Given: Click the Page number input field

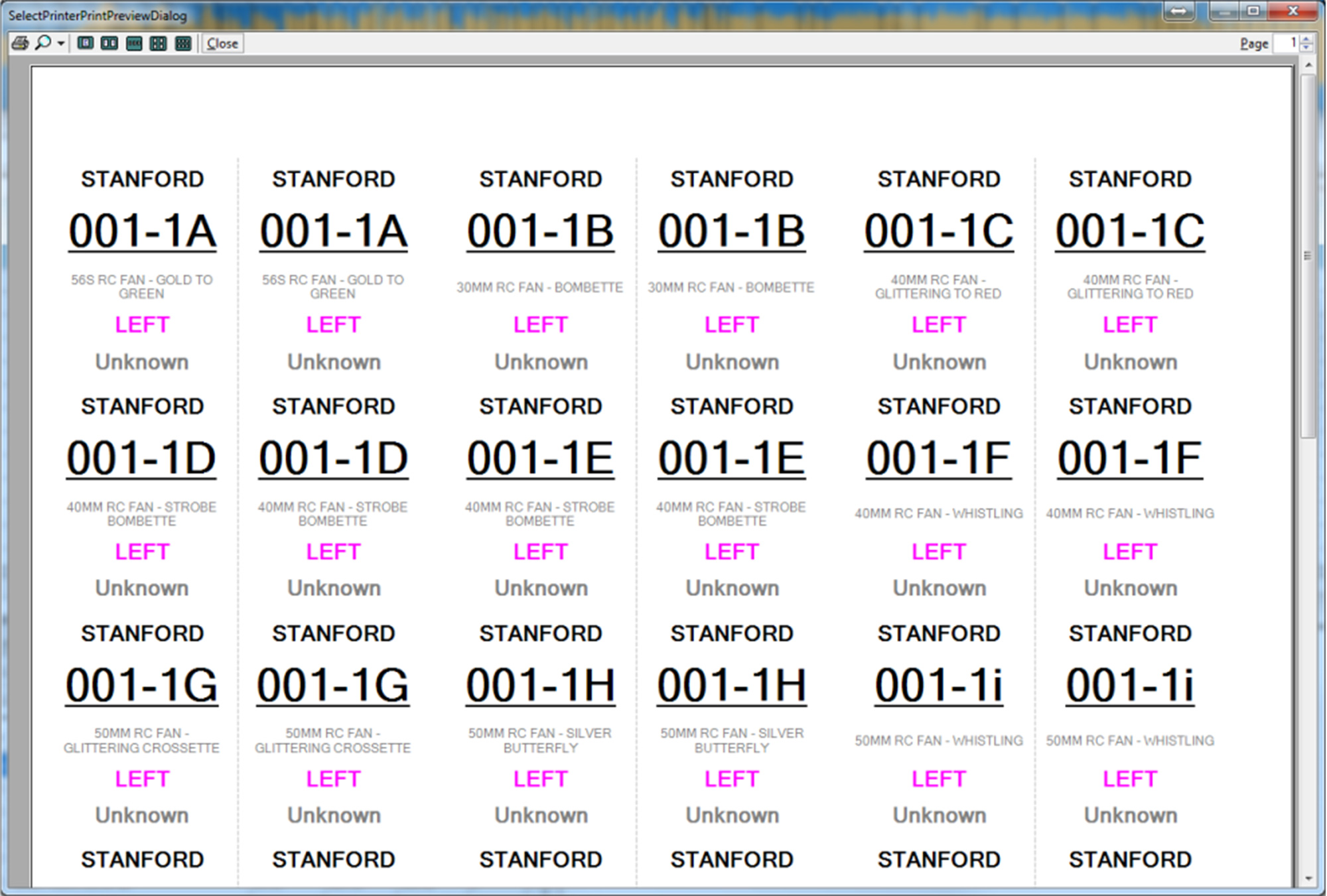Looking at the screenshot, I should click(x=1286, y=43).
